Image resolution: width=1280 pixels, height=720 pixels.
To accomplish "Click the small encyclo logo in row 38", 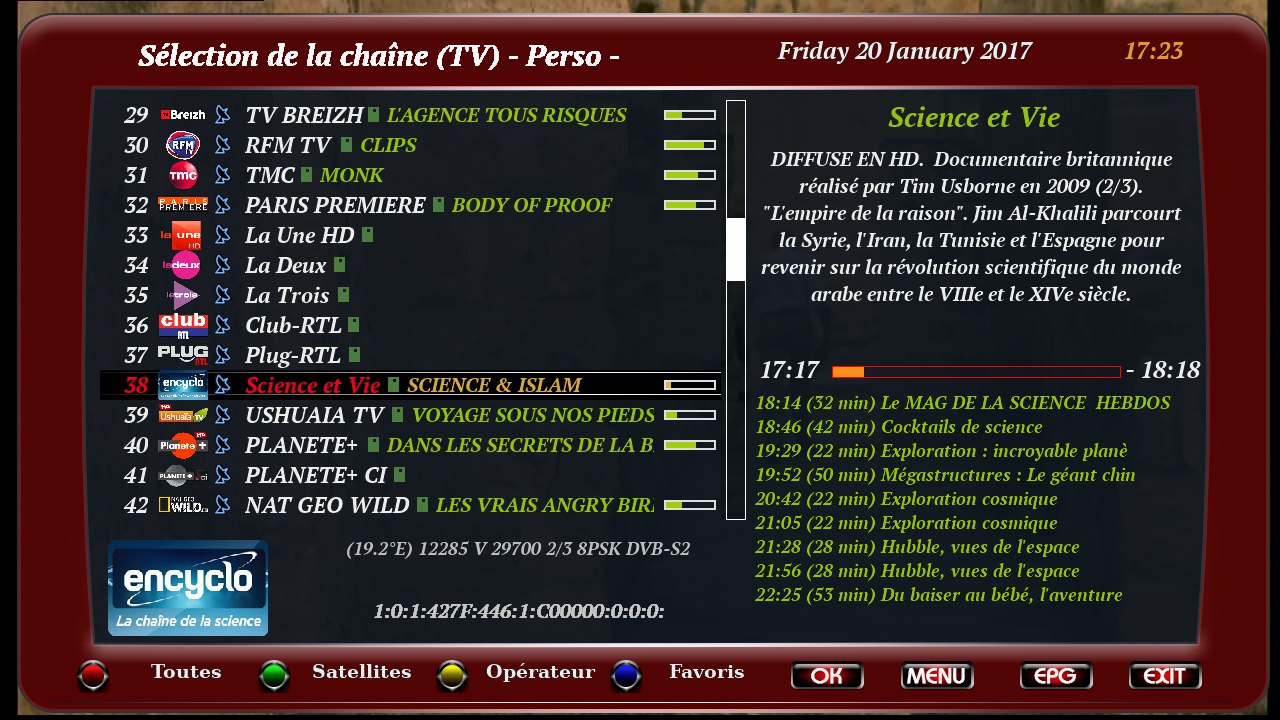I will coord(183,385).
